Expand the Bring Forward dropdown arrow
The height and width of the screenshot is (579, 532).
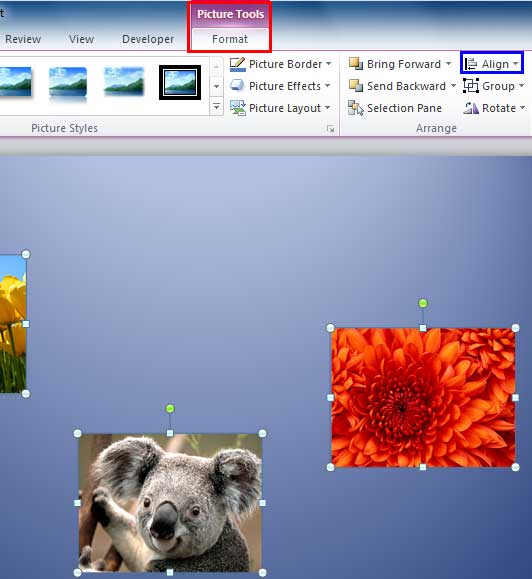coord(448,64)
